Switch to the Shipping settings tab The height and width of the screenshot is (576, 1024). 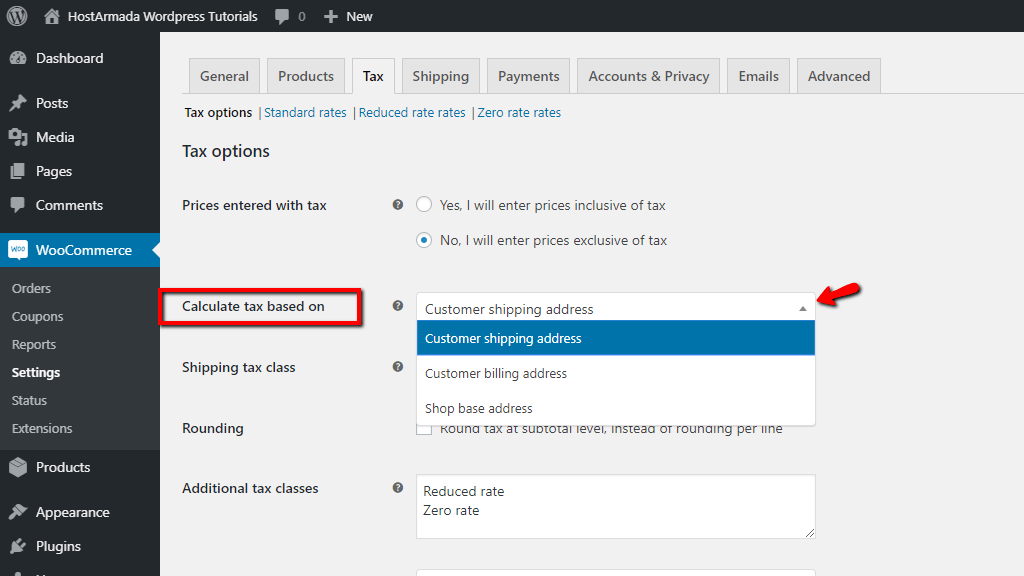440,76
